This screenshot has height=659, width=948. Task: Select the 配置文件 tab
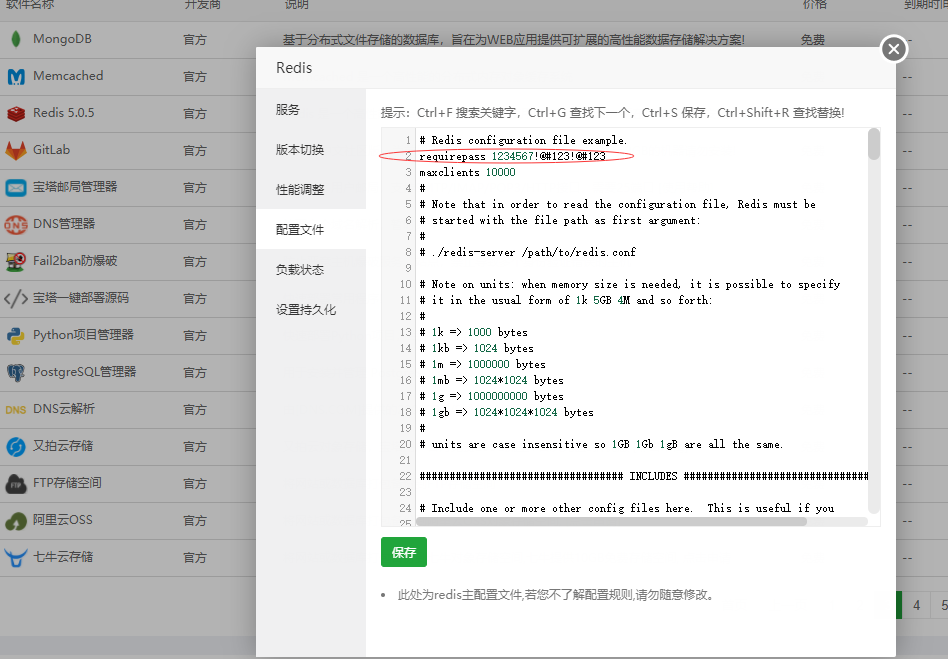(x=311, y=229)
